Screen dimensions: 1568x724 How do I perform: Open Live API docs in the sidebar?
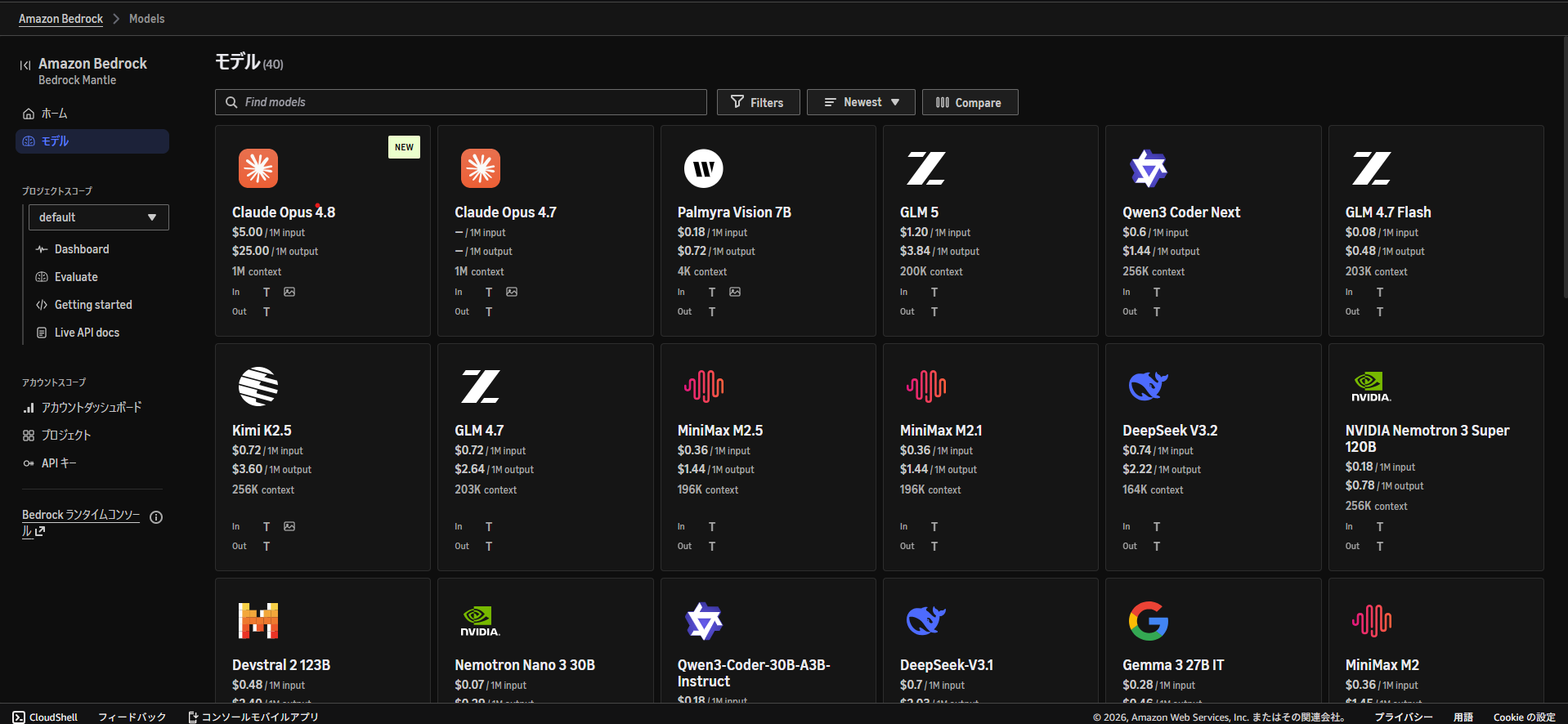point(87,333)
